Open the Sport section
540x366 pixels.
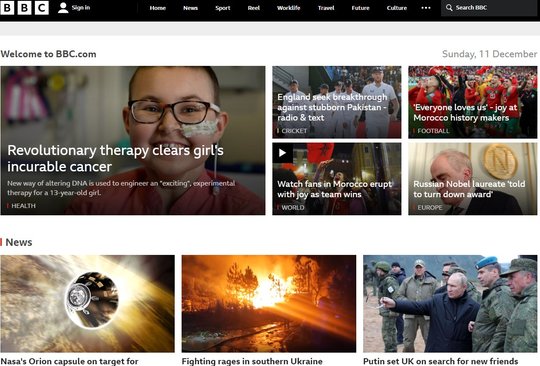223,8
